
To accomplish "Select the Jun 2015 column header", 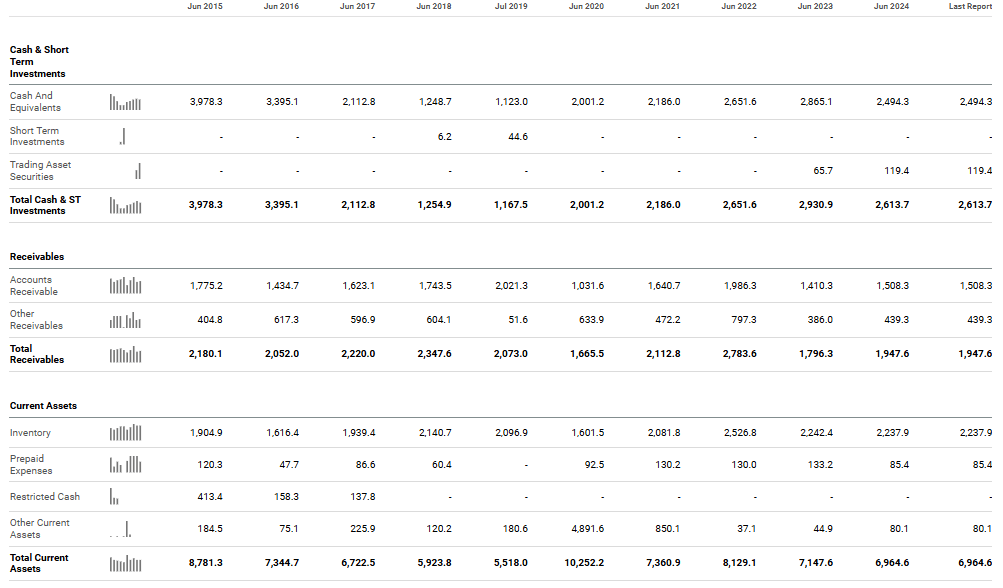I will coord(205,7).
